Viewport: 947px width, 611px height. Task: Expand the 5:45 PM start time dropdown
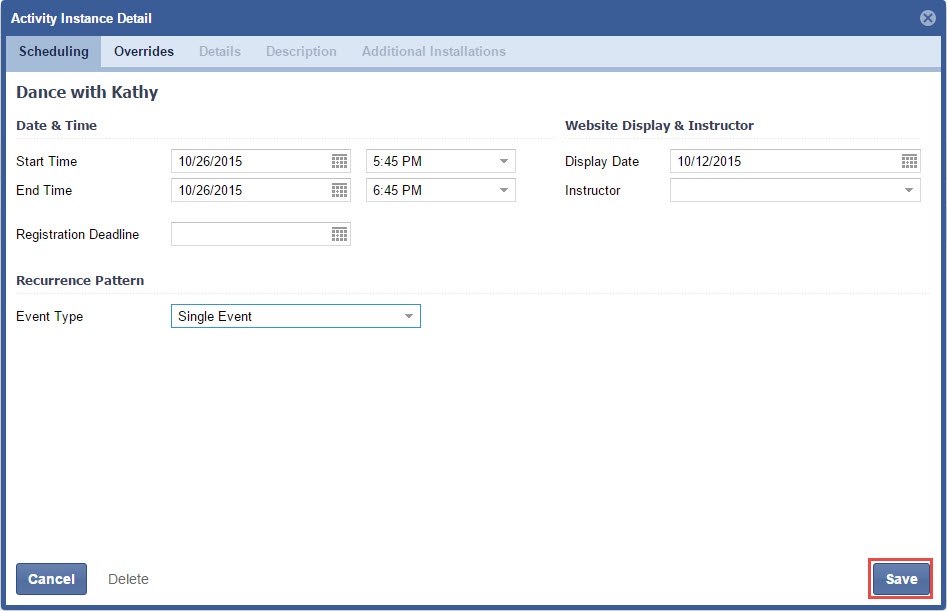pos(504,161)
